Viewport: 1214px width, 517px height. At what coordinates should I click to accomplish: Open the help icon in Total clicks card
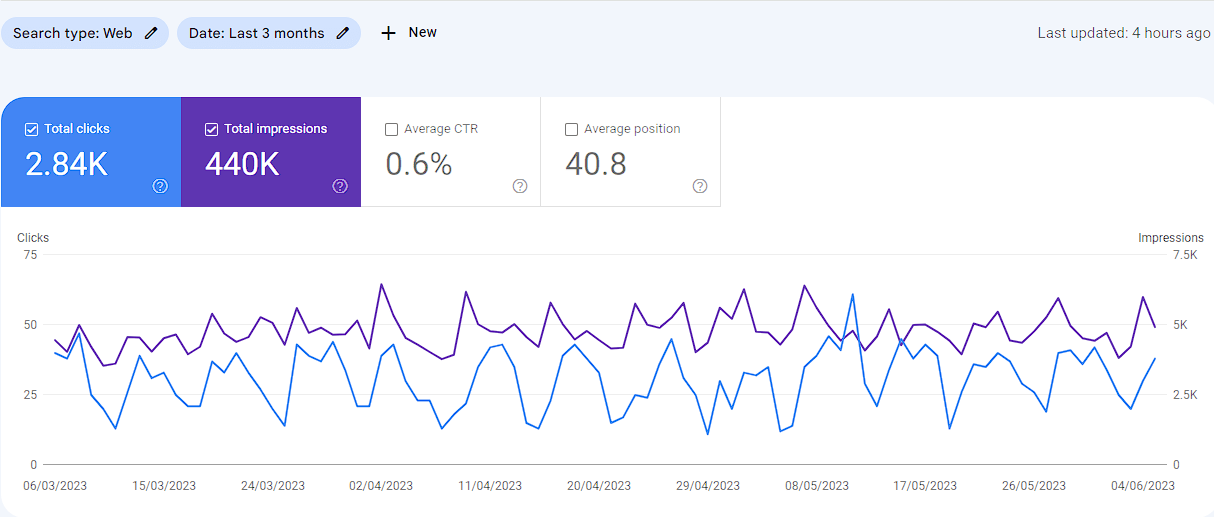(160, 186)
